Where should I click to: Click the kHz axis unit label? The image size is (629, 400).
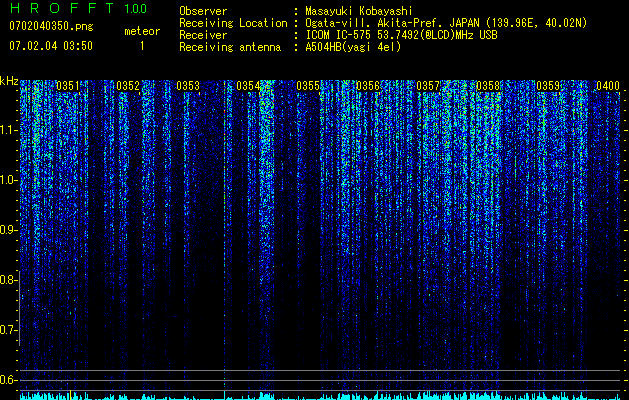coord(9,81)
